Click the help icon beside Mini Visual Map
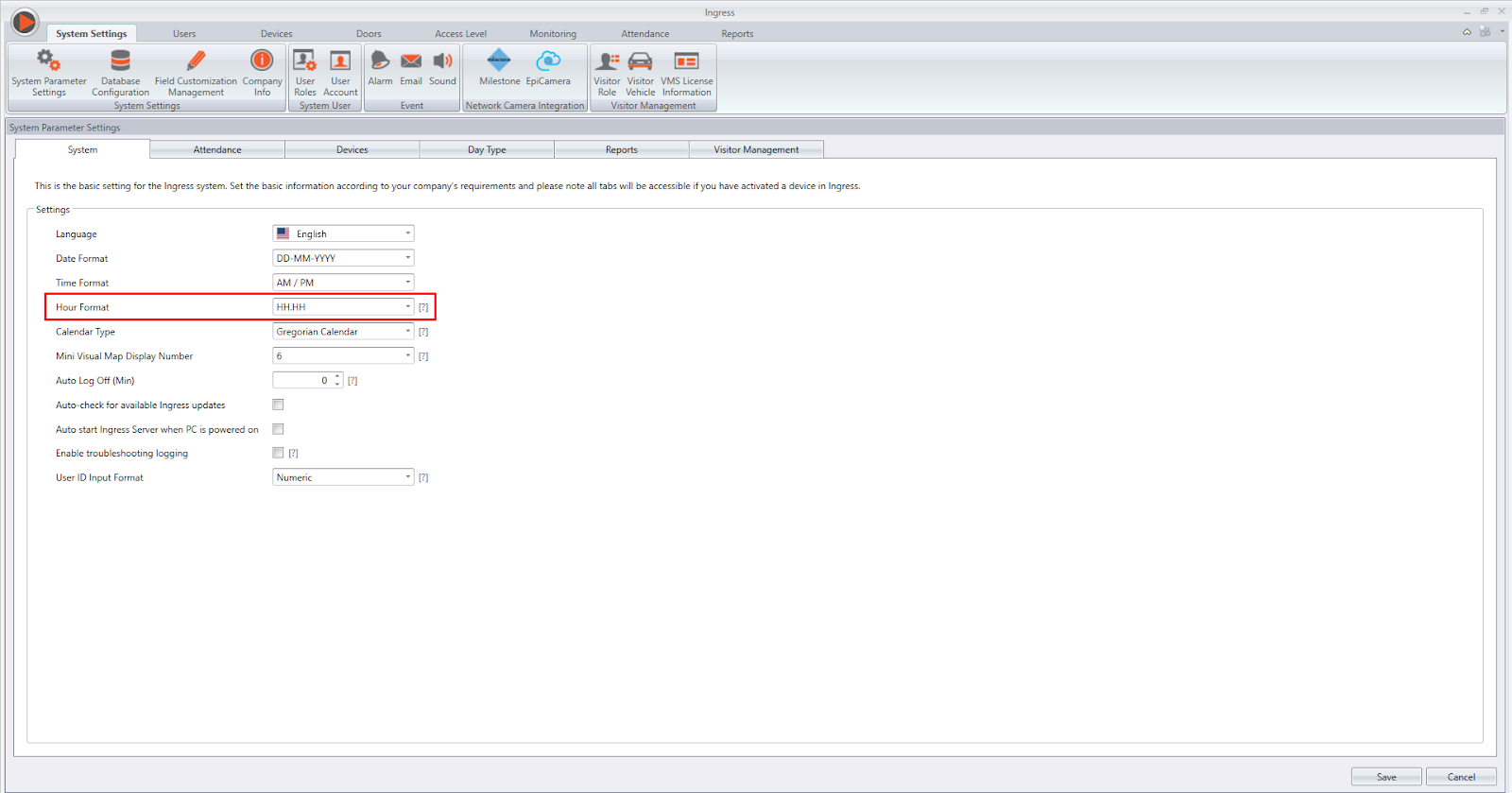 pos(423,356)
